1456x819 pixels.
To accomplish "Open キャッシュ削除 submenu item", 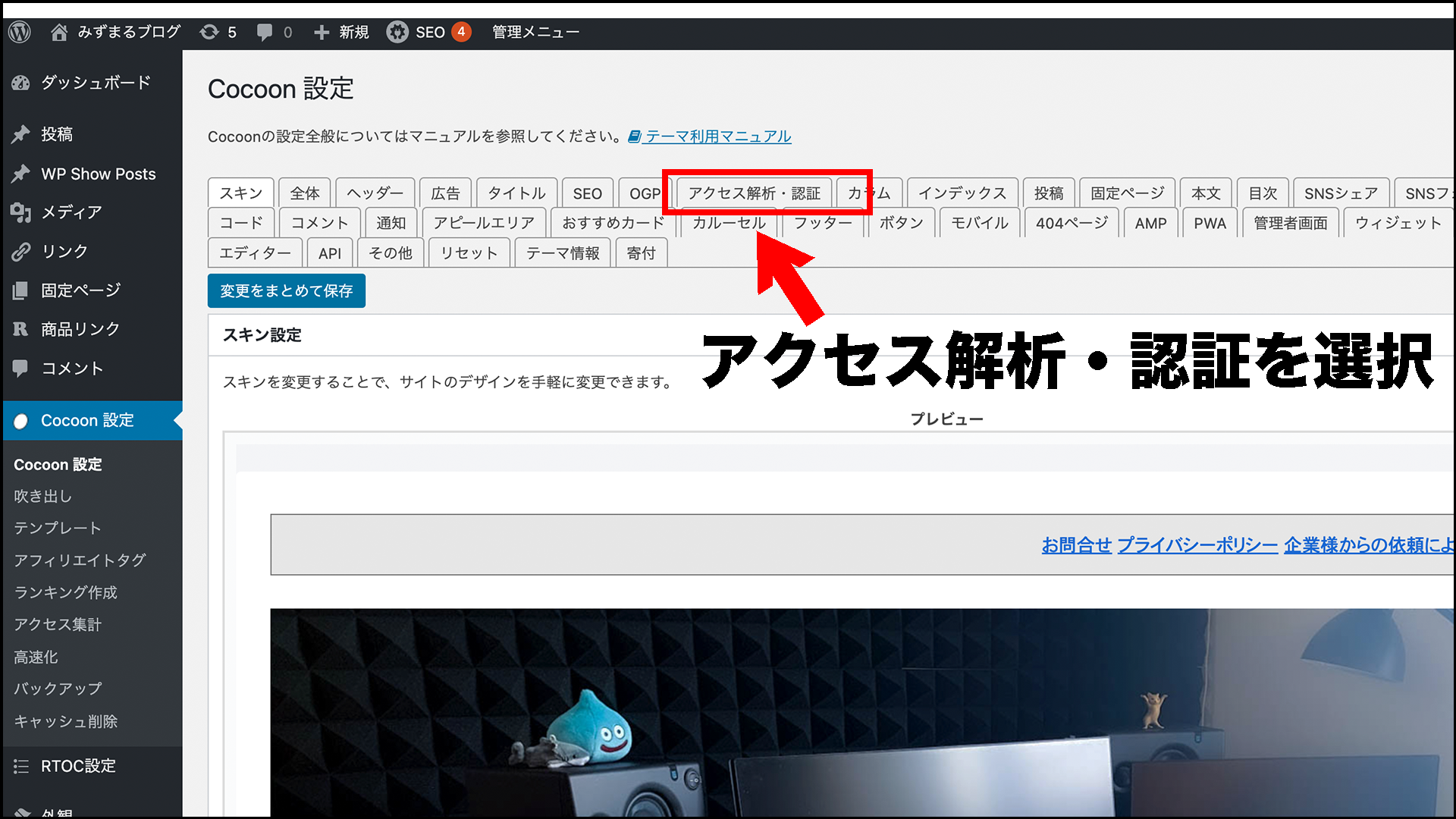I will (x=66, y=722).
